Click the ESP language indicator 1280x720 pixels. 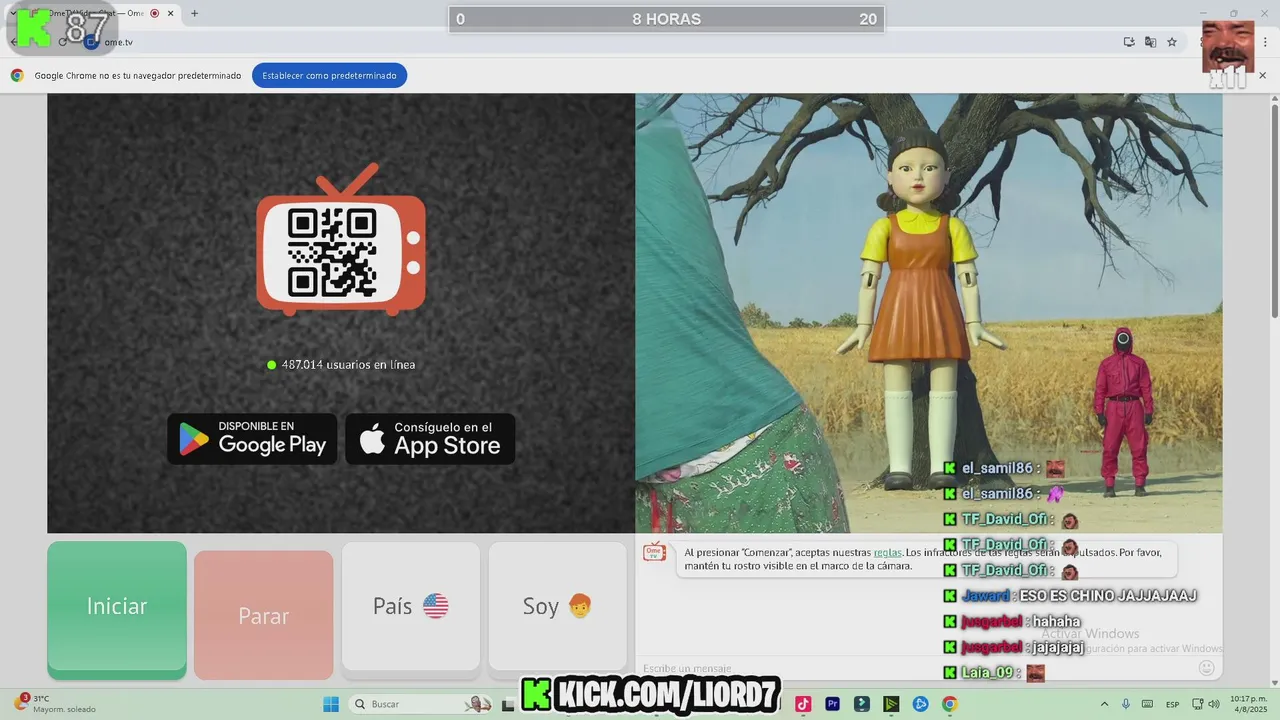(x=1172, y=704)
